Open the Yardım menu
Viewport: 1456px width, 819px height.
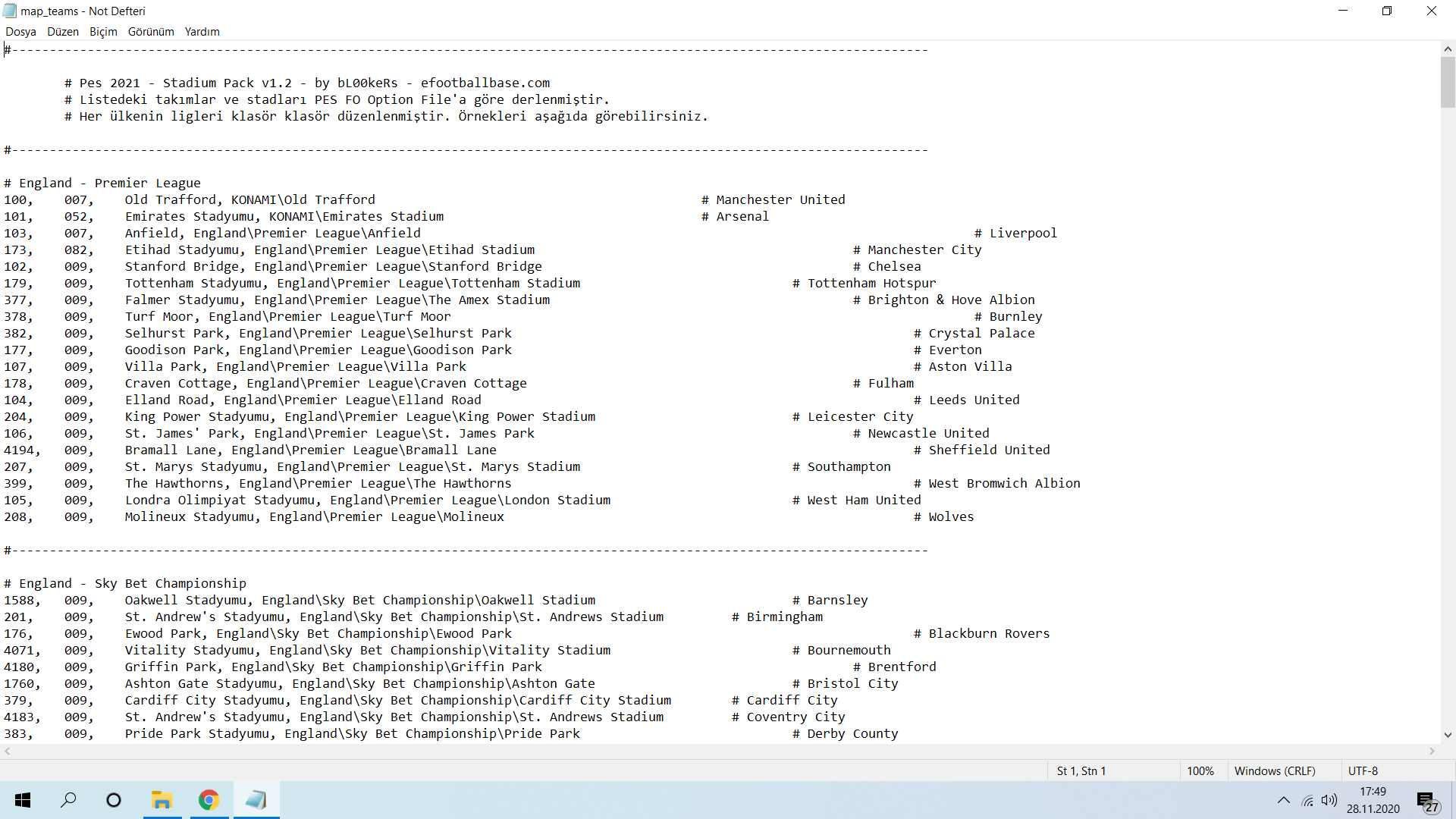(202, 32)
